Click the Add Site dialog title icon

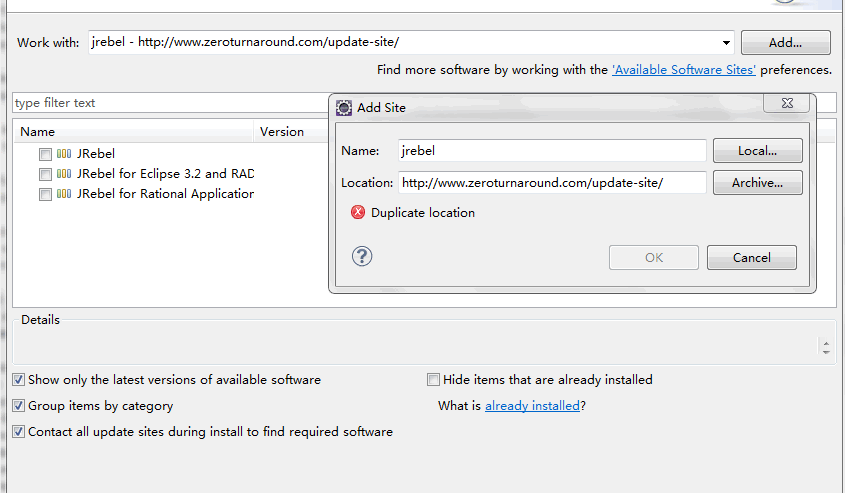point(344,107)
